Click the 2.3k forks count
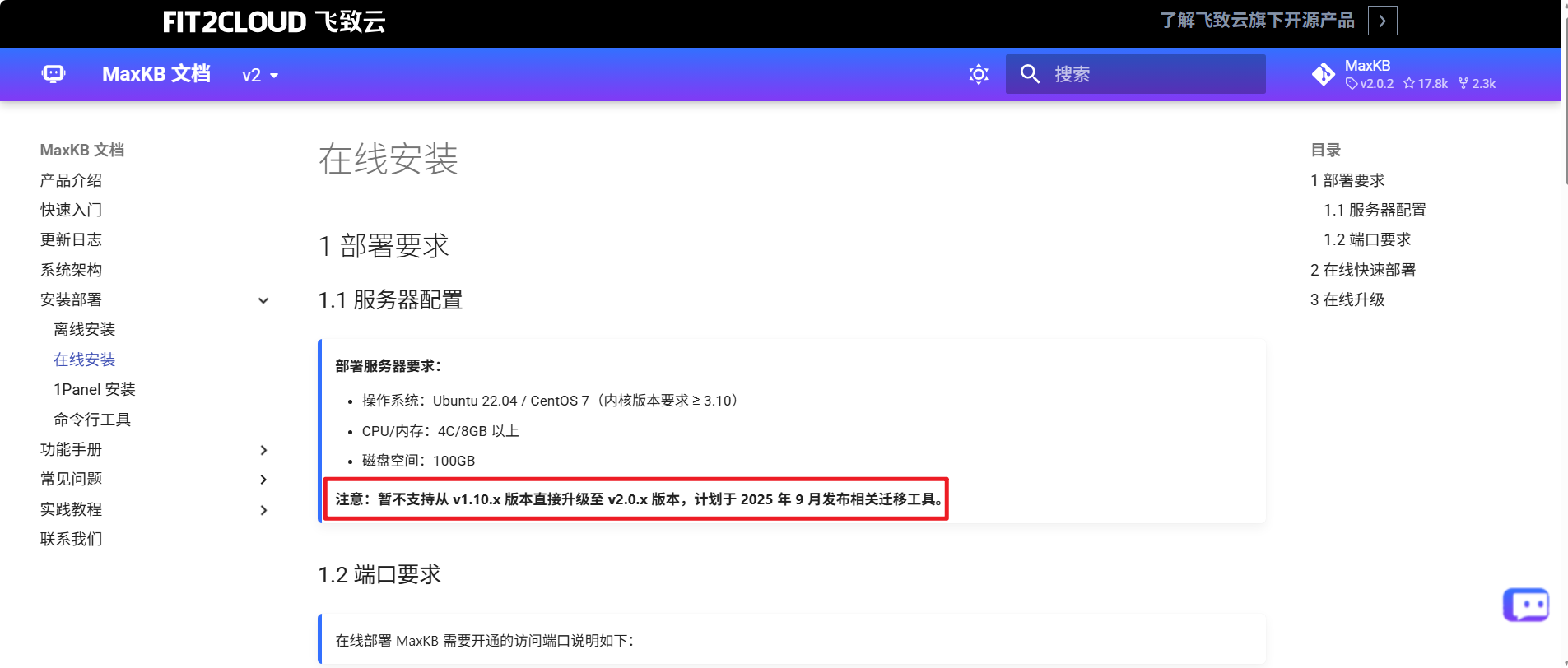This screenshot has height=668, width=1568. (1477, 84)
